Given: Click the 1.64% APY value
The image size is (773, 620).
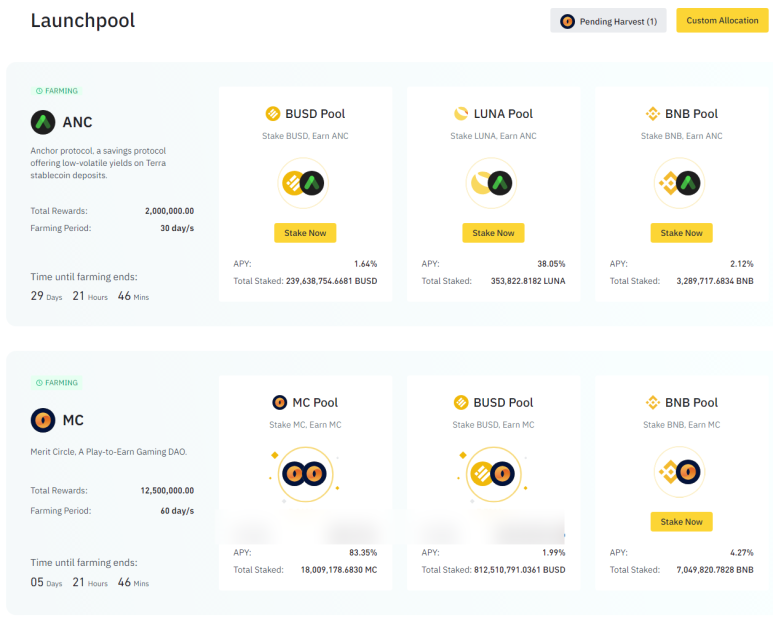Looking at the screenshot, I should [365, 264].
